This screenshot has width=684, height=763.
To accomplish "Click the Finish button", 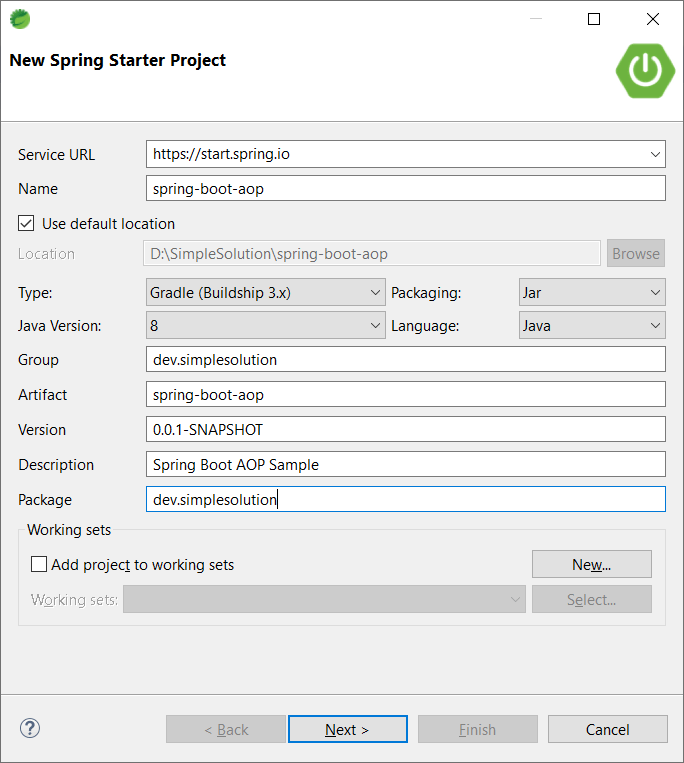I will coord(478,729).
